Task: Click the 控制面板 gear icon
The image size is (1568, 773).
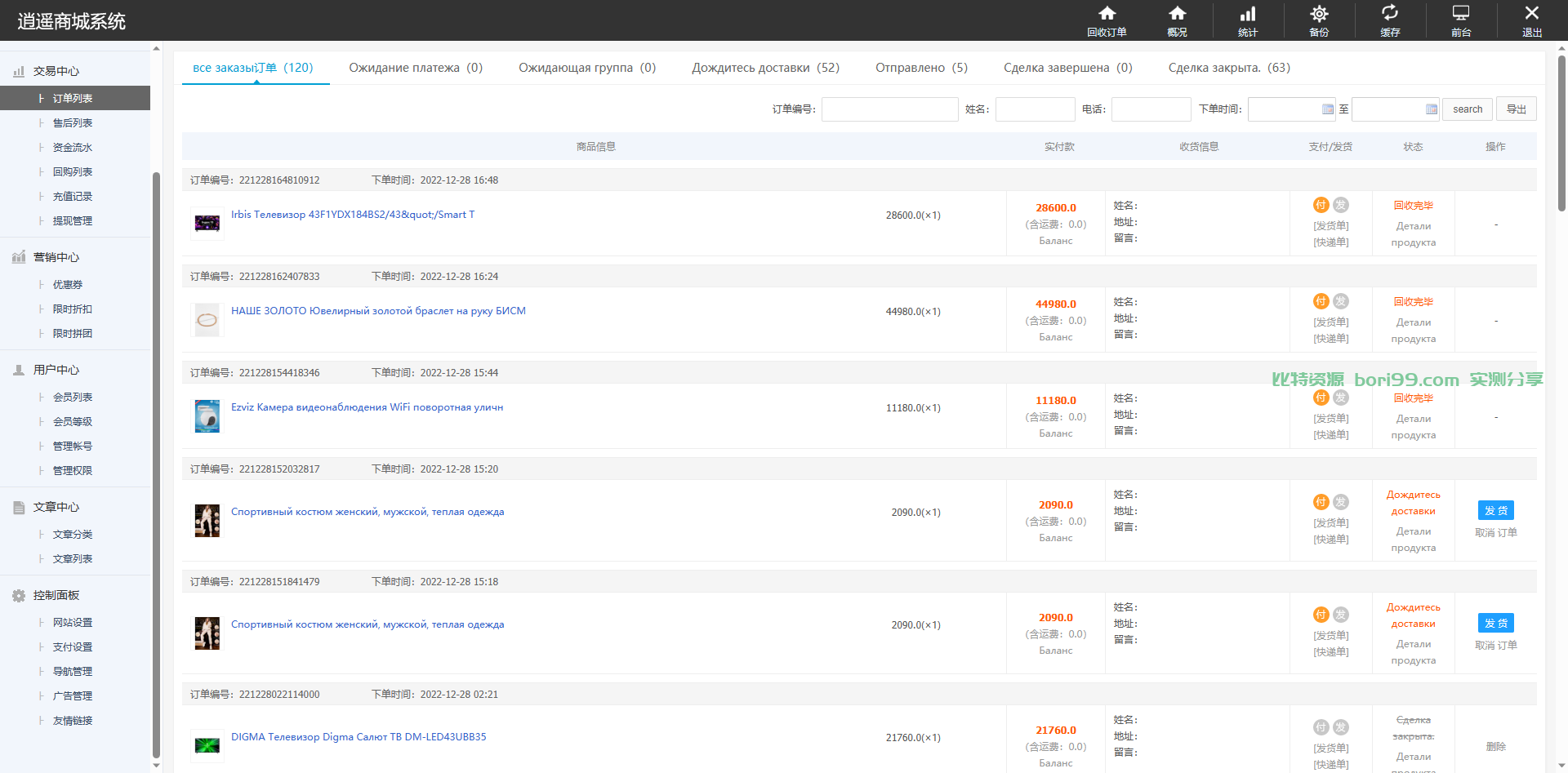Action: [x=19, y=595]
